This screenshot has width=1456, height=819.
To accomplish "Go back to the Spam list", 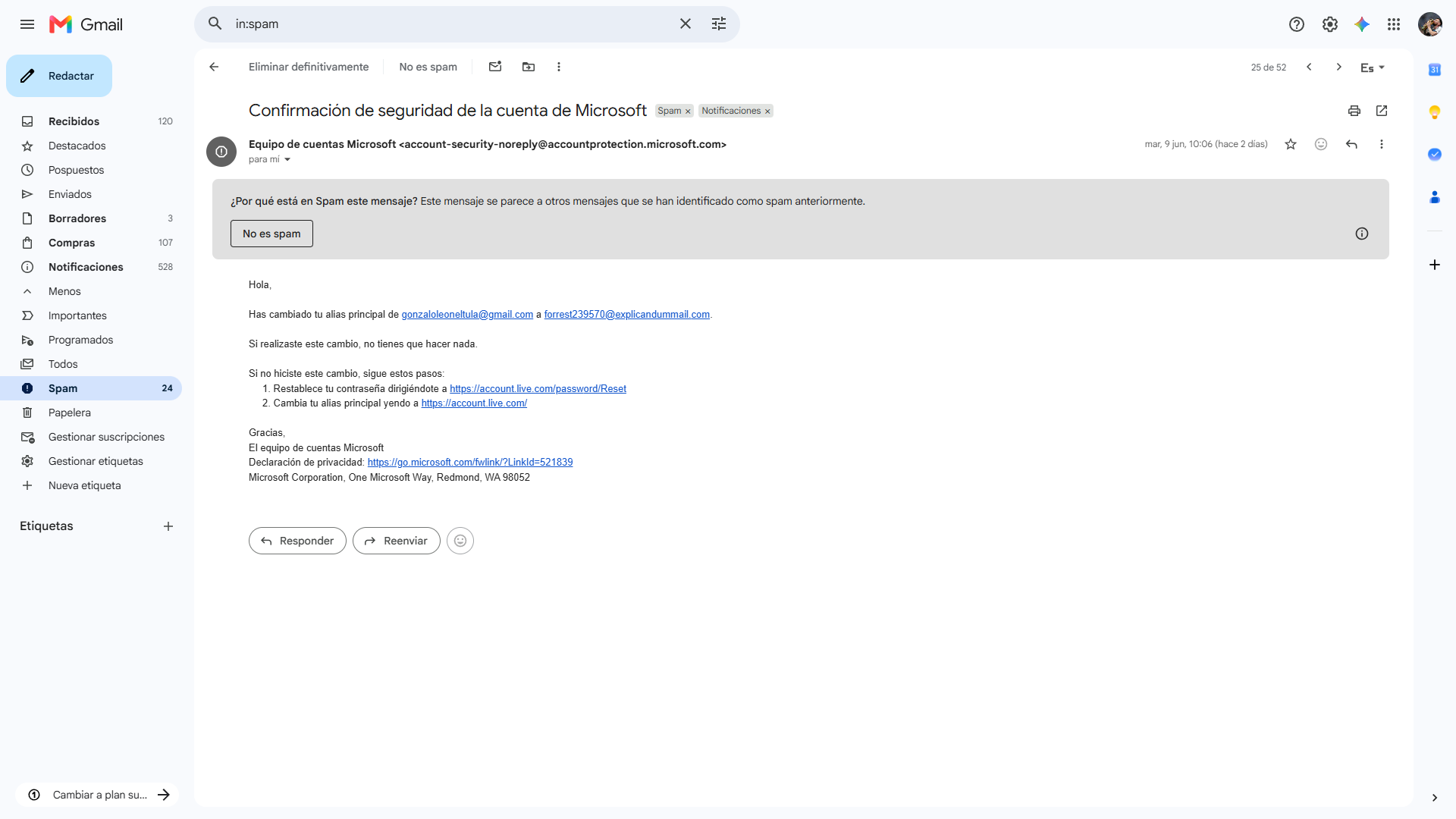I will pyautogui.click(x=214, y=67).
